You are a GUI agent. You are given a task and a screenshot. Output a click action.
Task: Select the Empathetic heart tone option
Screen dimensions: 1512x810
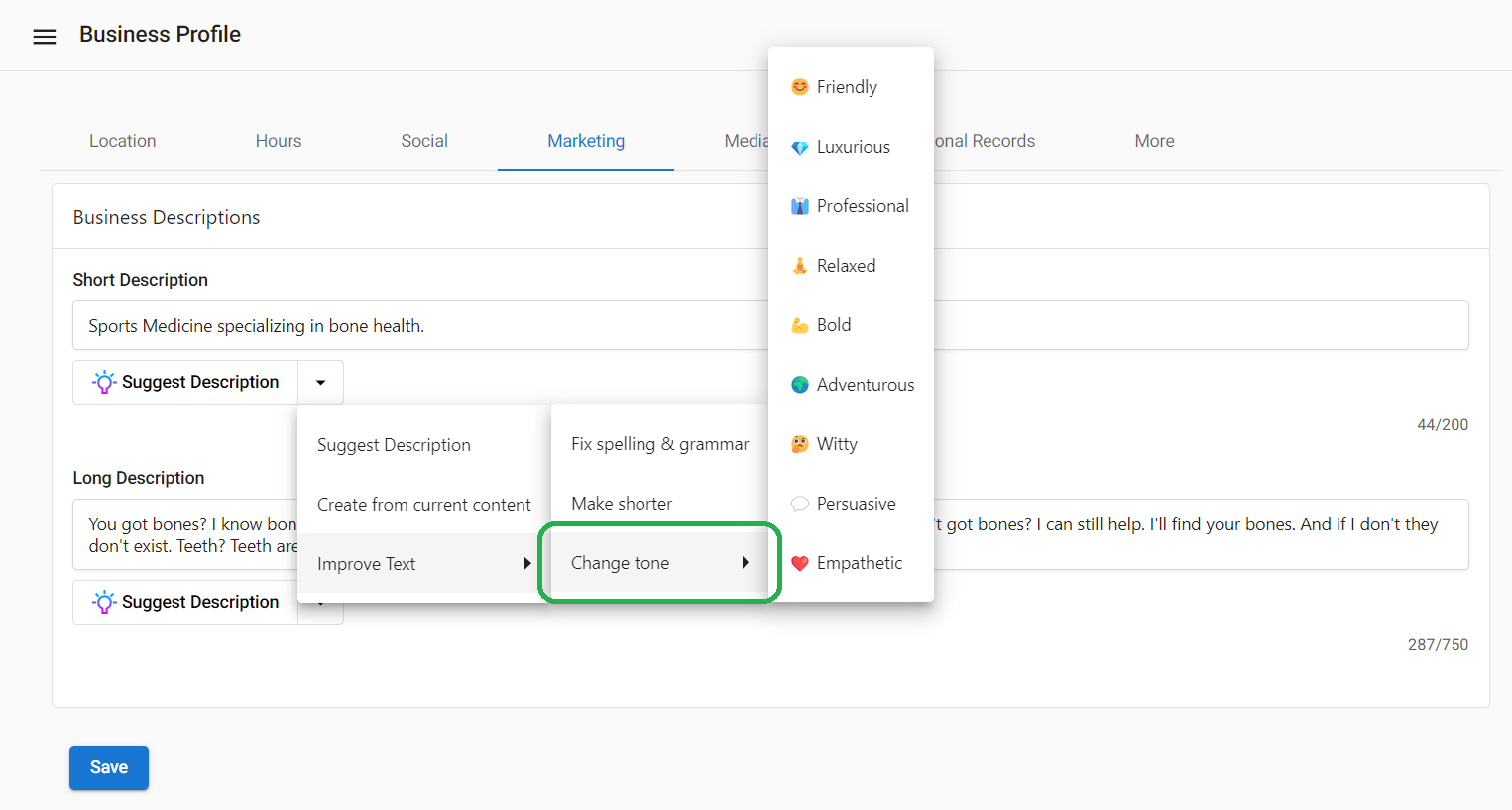(x=858, y=563)
